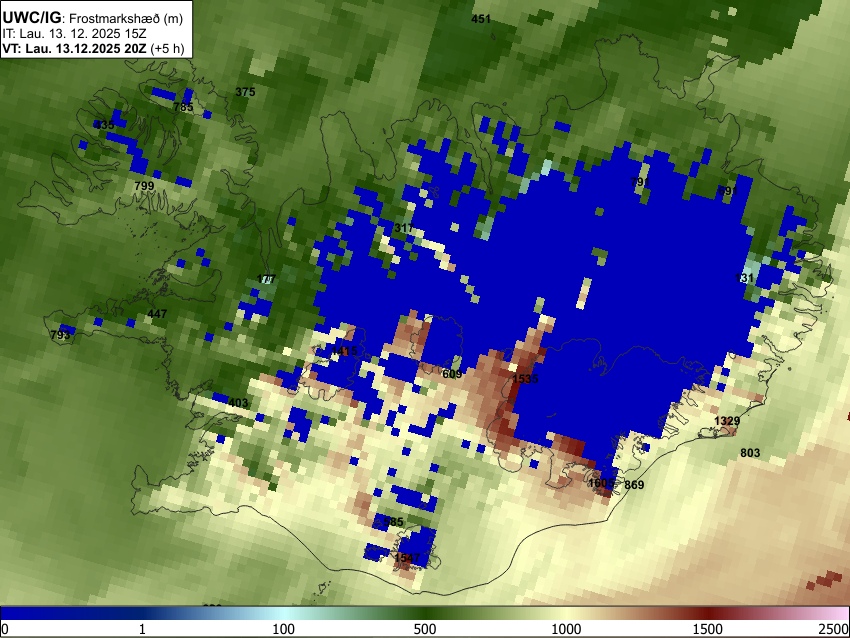Screen dimensions: 850x638
Task: Click the 803 value label off the coast
Action: coord(750,453)
